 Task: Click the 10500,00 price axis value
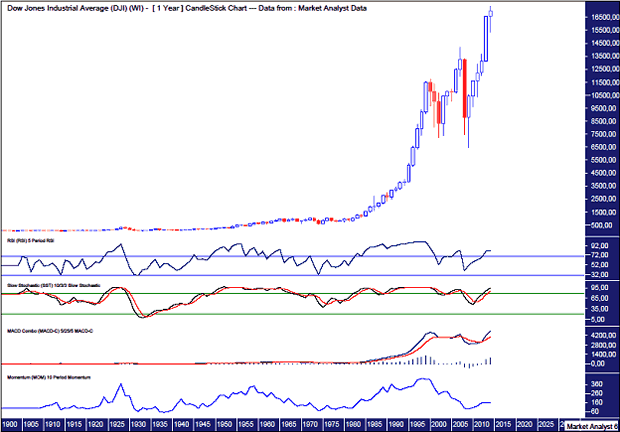(605, 95)
